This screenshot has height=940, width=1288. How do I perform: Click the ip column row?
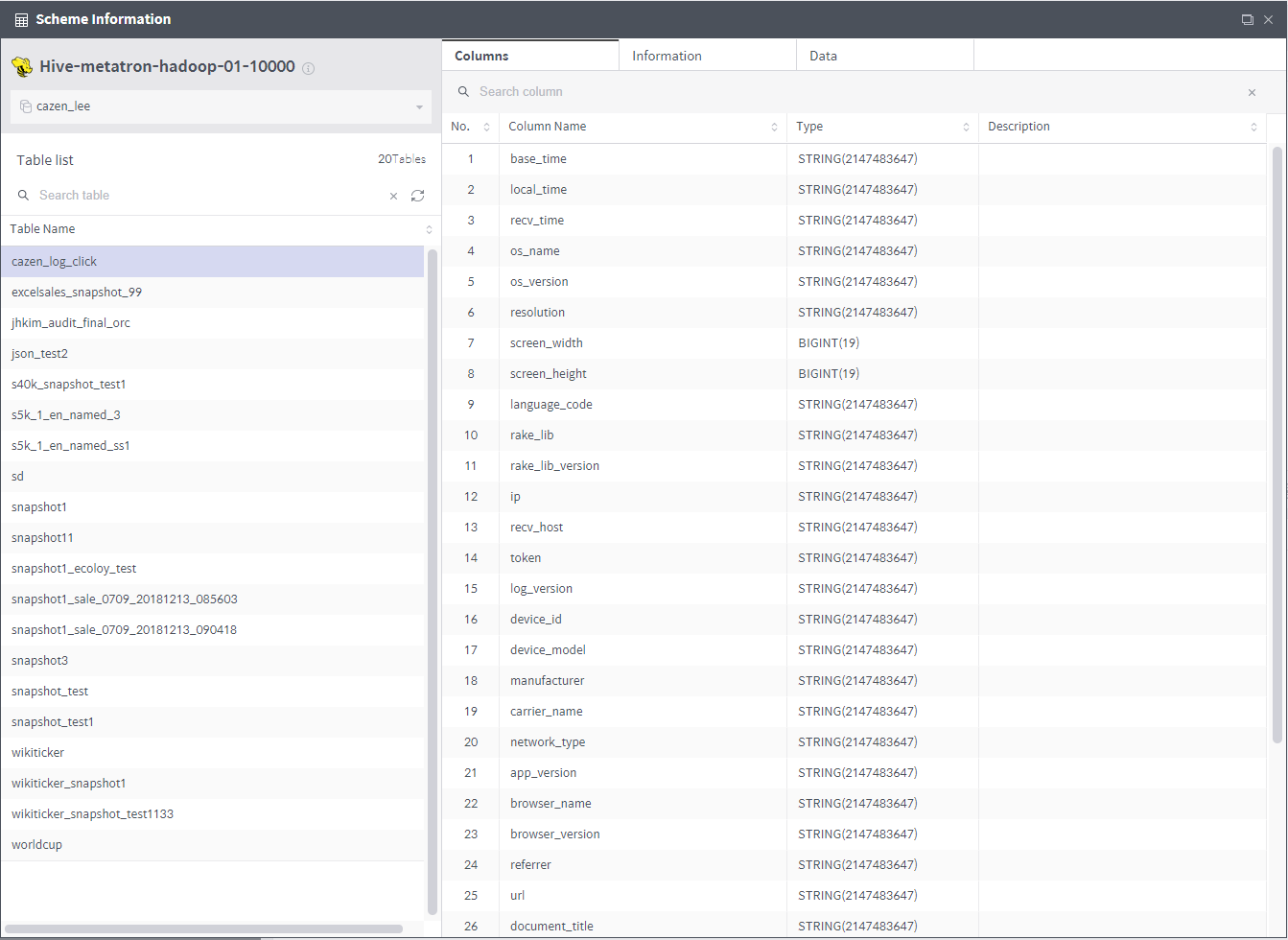click(855, 497)
